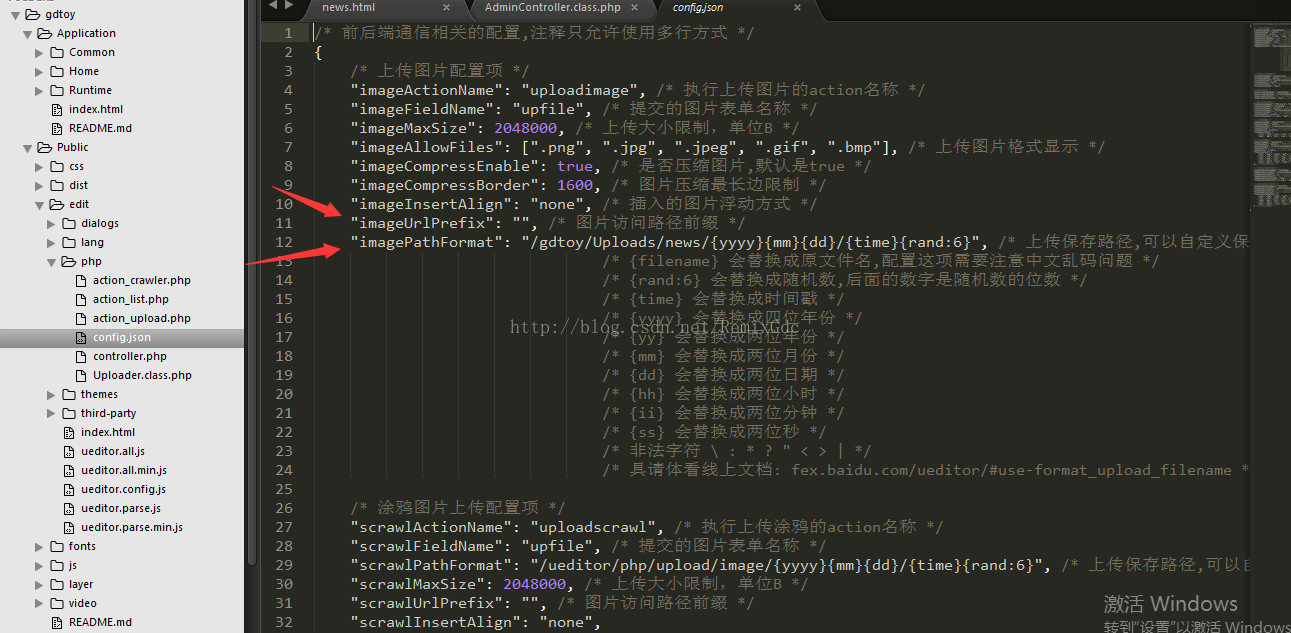Go to next tab with right arrow
Screen dimensions: 1291x633
(288, 6)
